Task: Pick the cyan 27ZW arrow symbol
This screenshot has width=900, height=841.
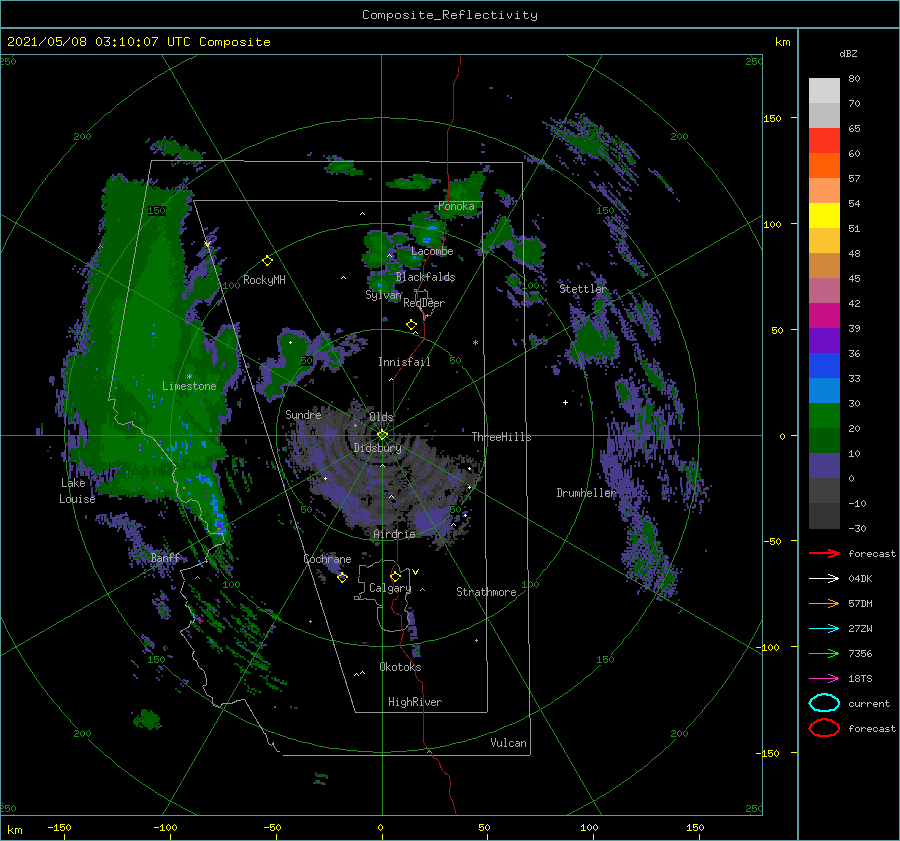Action: coord(824,629)
